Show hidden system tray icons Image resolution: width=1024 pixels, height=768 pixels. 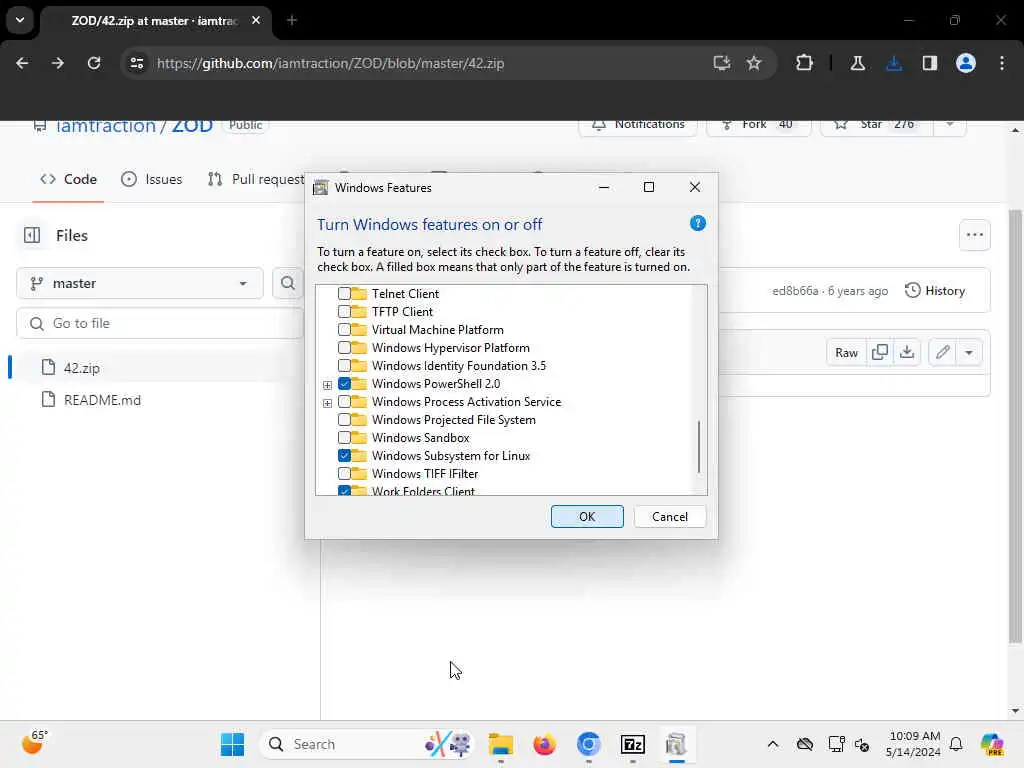pyautogui.click(x=773, y=744)
